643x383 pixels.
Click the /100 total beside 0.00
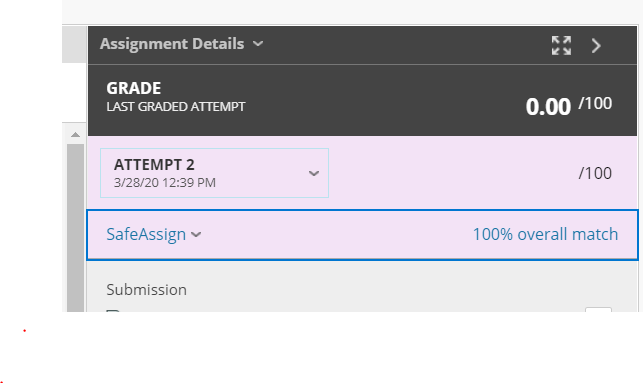(x=595, y=103)
